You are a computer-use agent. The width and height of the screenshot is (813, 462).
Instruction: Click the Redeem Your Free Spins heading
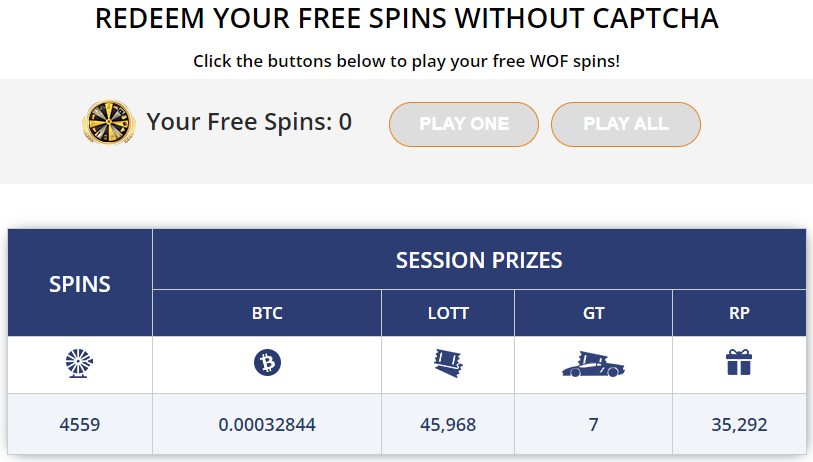pyautogui.click(x=406, y=19)
